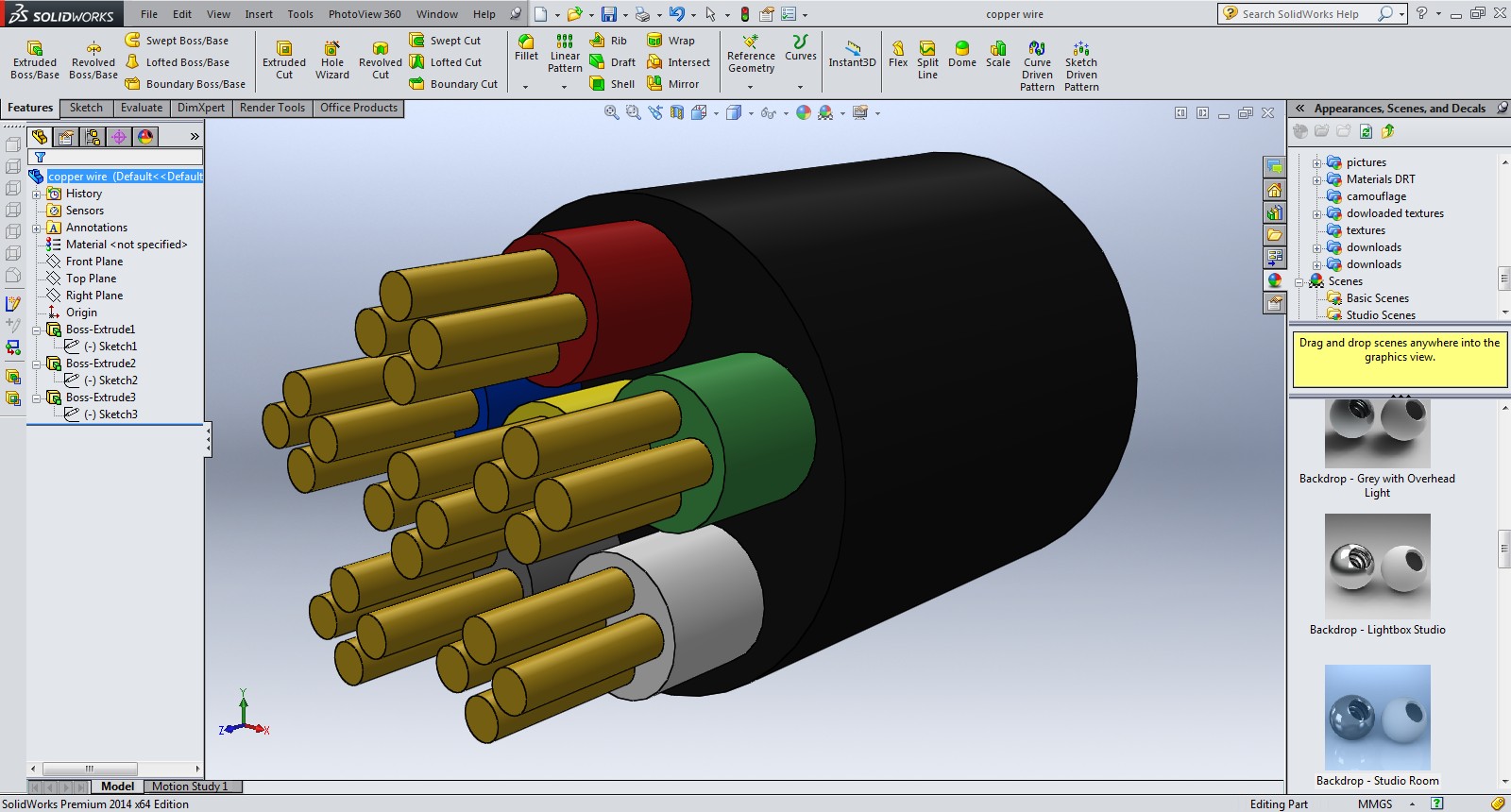Open the Hole Wizard
The width and height of the screenshot is (1511, 812).
point(332,60)
